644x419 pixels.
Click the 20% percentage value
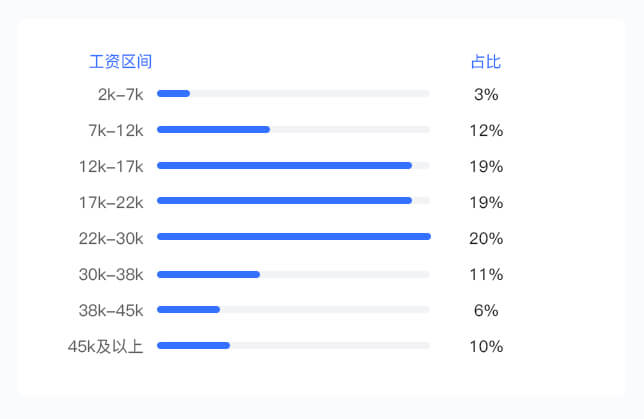(x=486, y=239)
